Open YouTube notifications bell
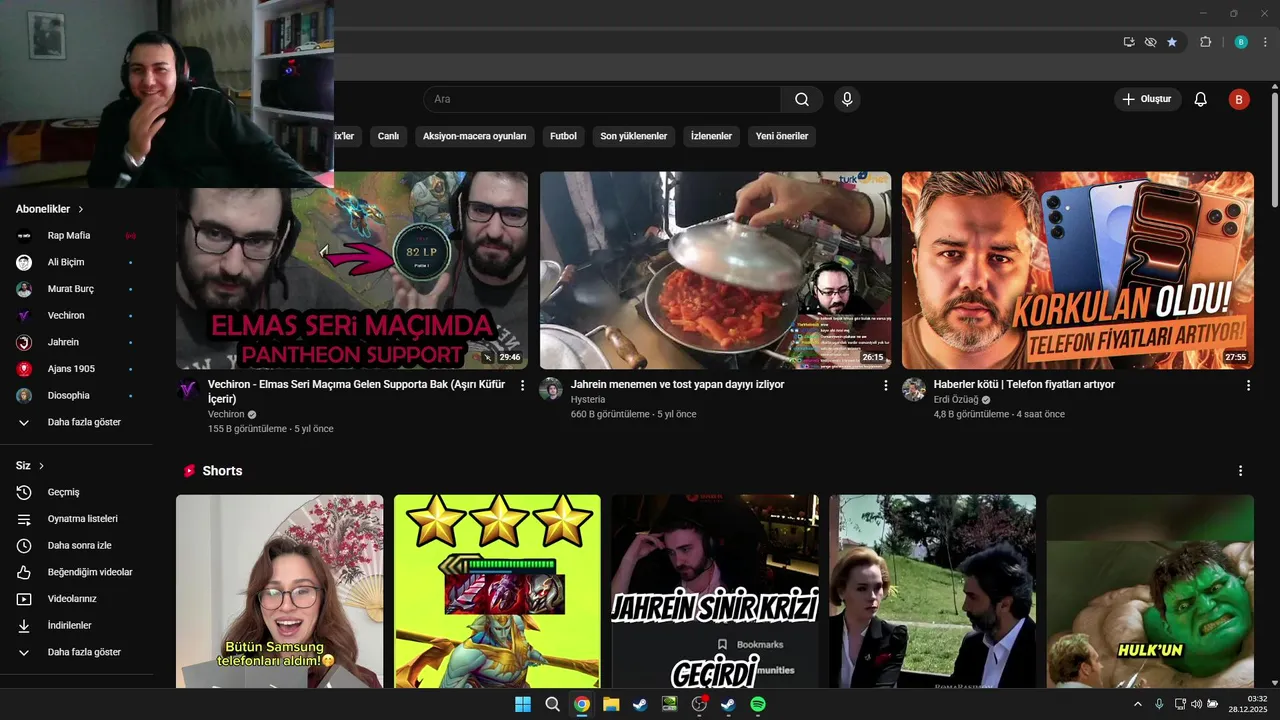 pyautogui.click(x=1201, y=99)
